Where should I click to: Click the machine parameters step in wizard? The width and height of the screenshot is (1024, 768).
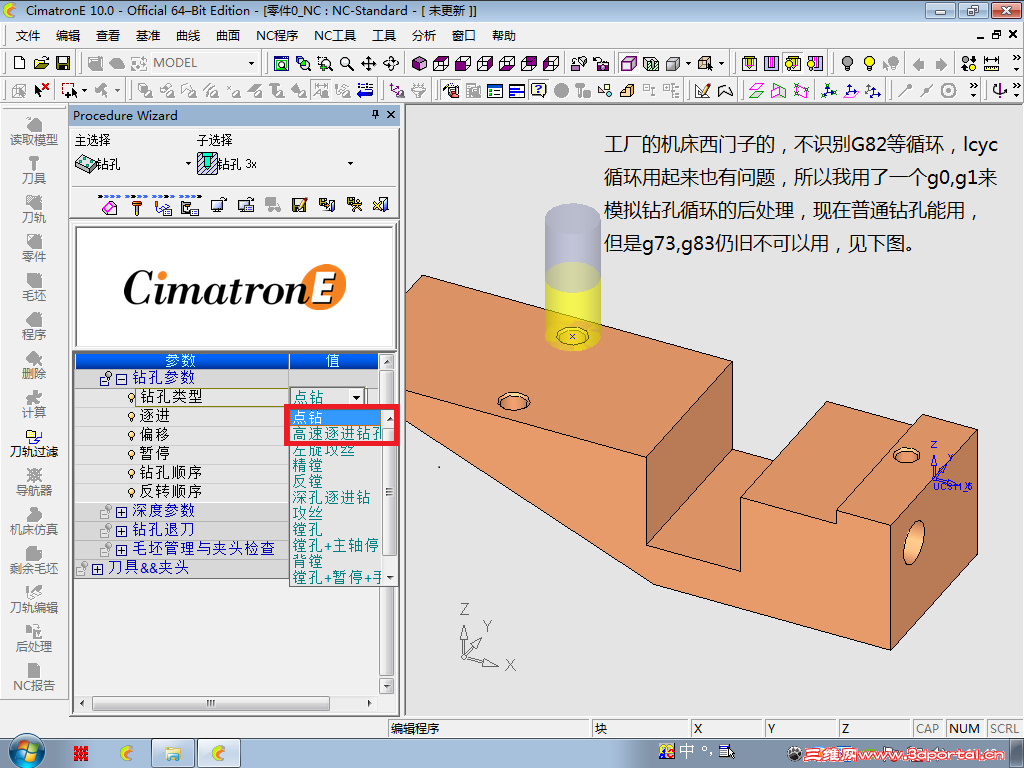tap(190, 206)
